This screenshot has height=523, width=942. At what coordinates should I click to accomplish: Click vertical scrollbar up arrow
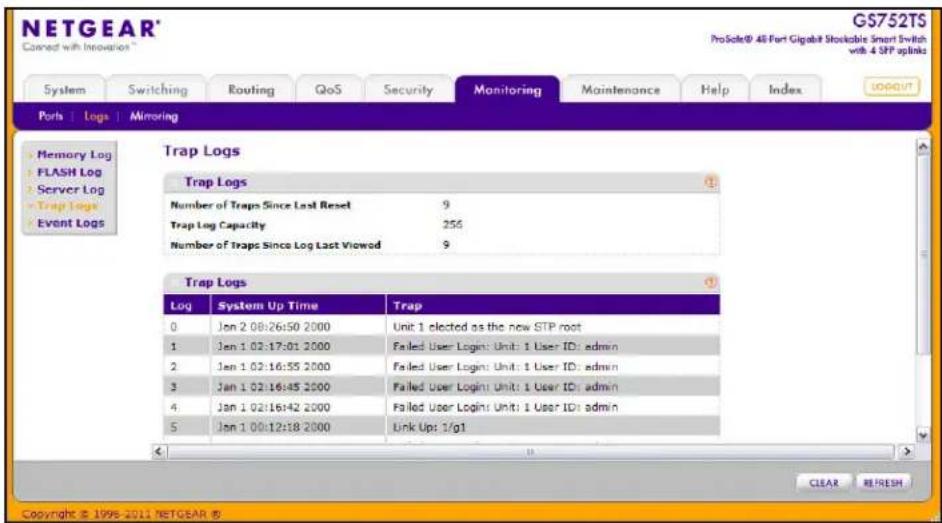pos(923,147)
